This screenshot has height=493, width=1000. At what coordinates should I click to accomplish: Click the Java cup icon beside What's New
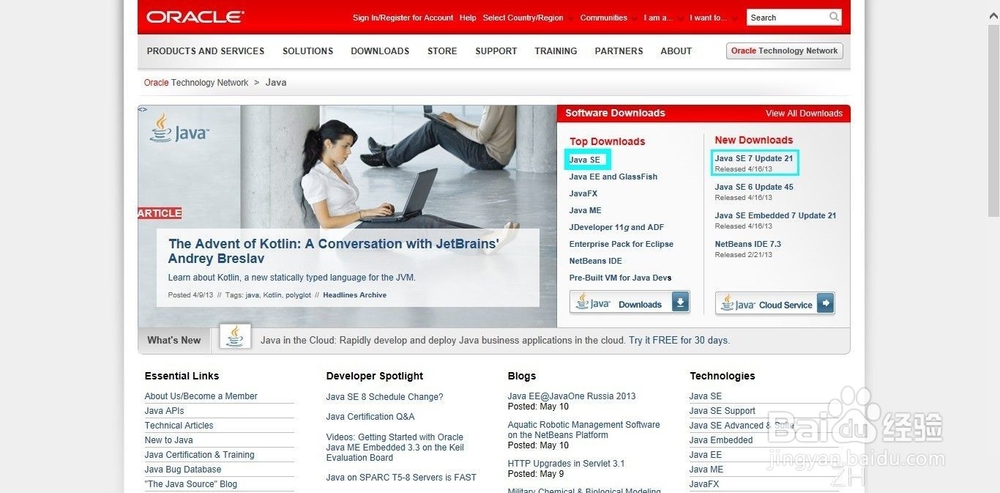235,336
